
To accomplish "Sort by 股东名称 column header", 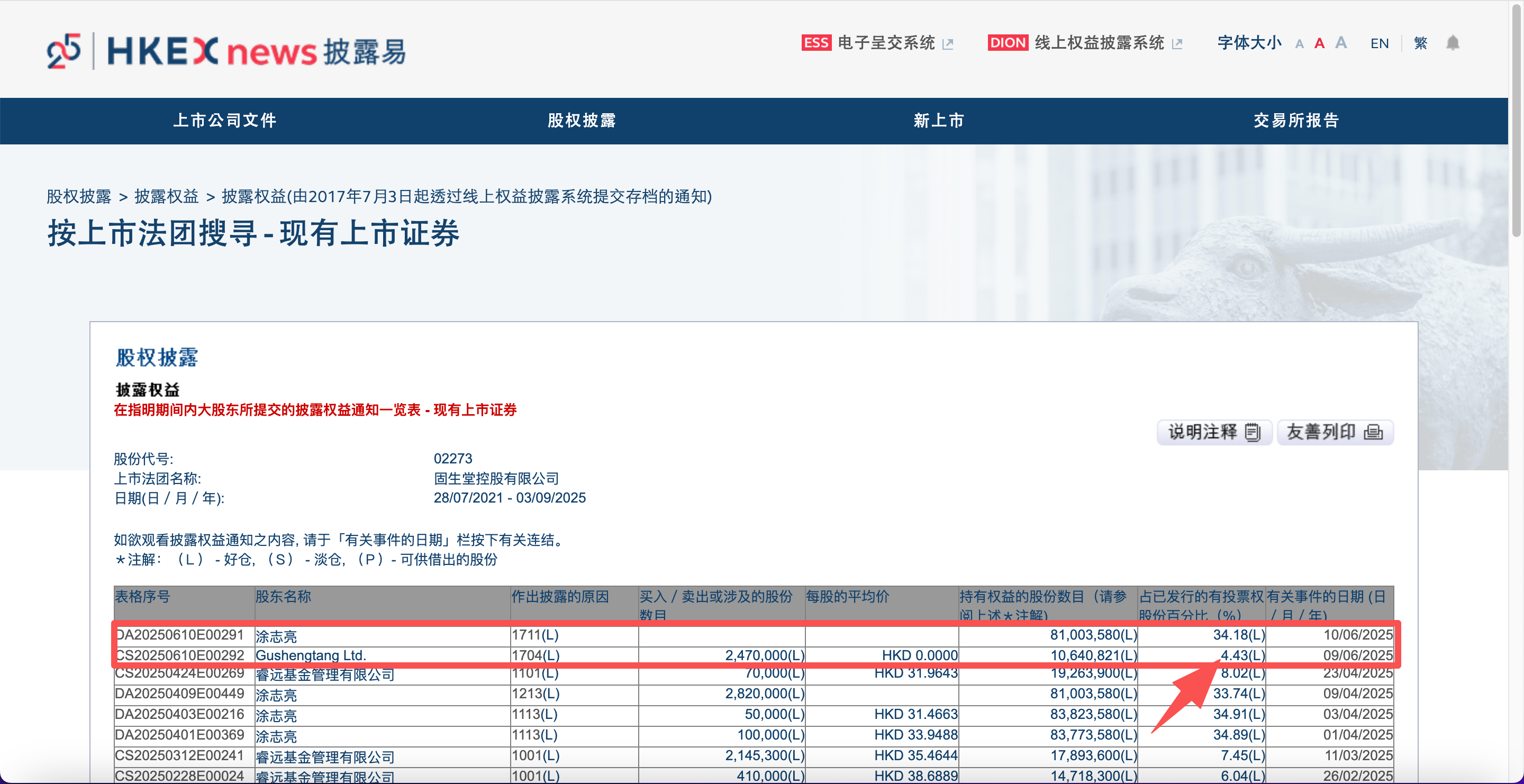I will click(283, 597).
